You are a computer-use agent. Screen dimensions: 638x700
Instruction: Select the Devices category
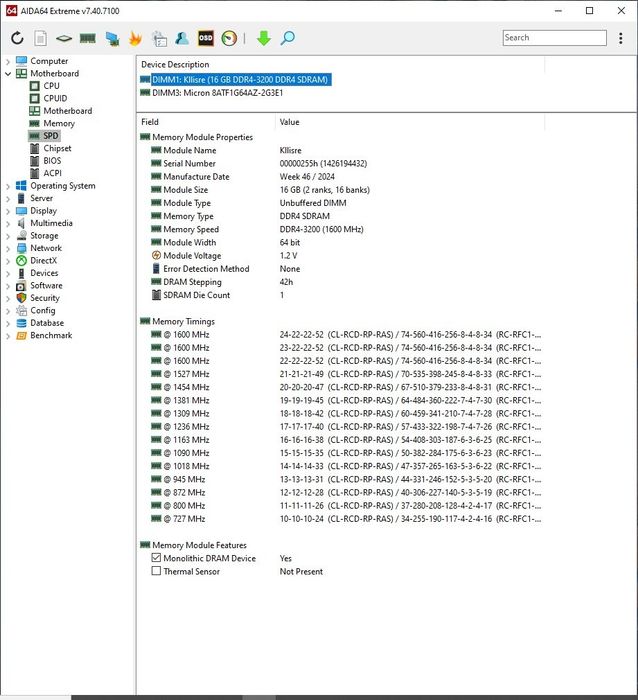point(37,273)
